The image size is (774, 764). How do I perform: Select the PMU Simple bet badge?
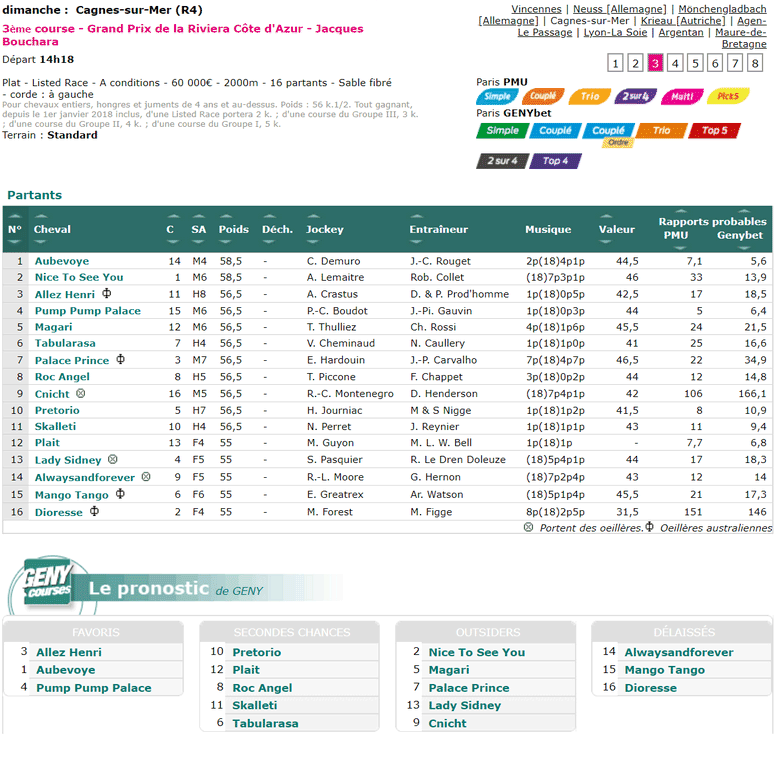497,97
